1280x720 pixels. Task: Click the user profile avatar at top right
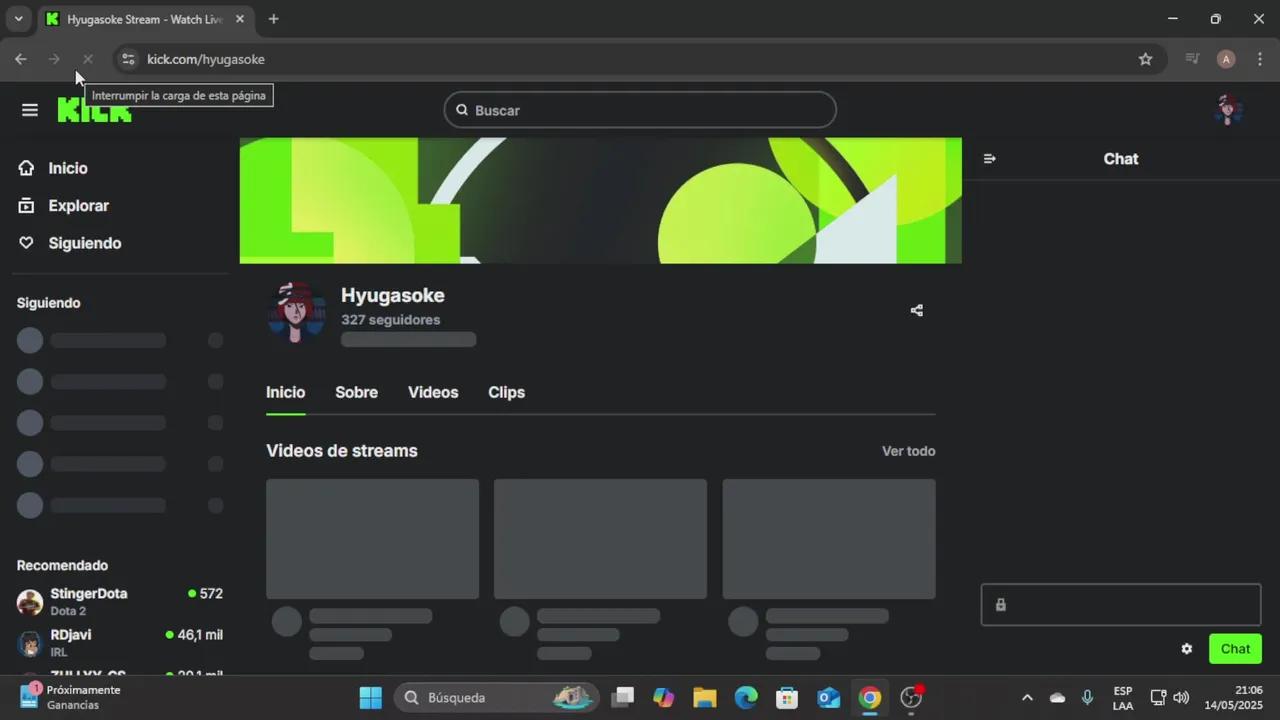point(1227,110)
